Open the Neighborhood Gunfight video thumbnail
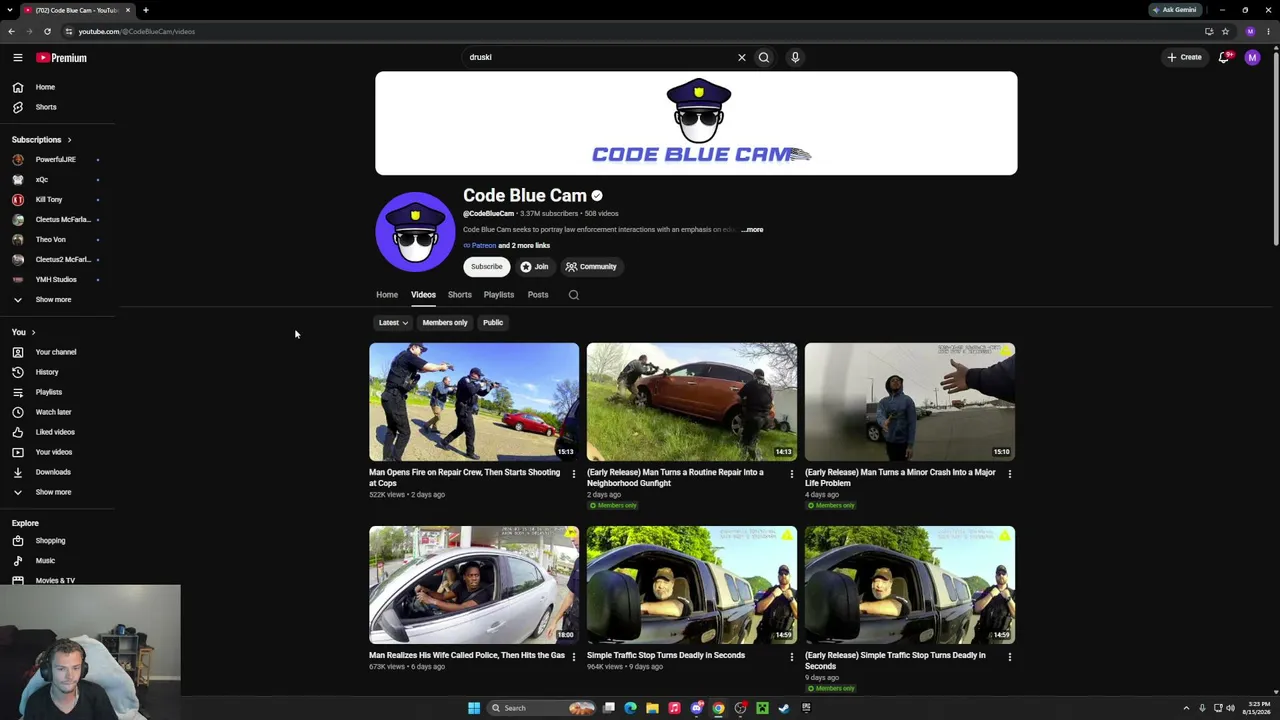Screen dimensions: 1280x720 (x=692, y=402)
